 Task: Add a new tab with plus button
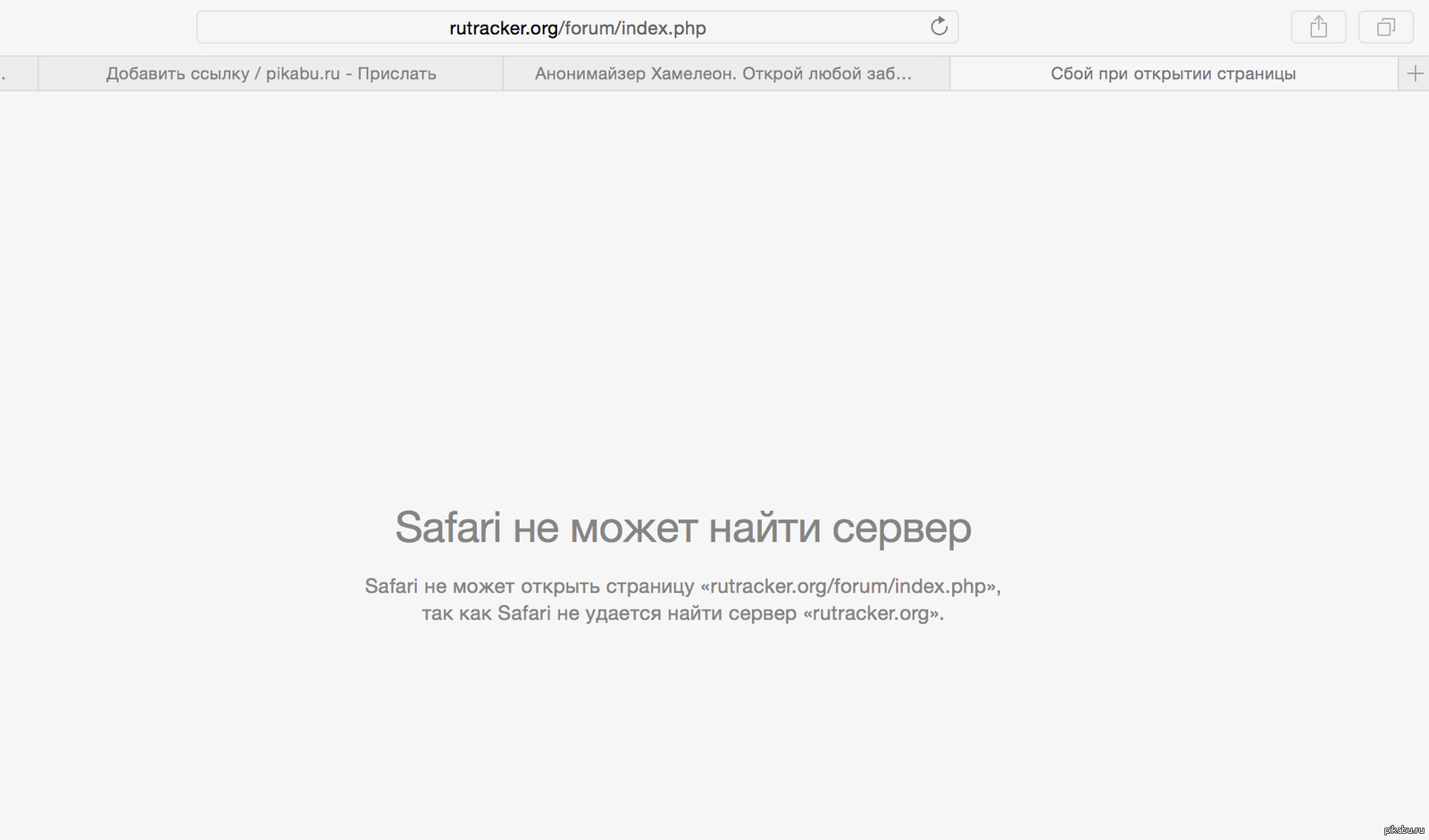click(1415, 73)
